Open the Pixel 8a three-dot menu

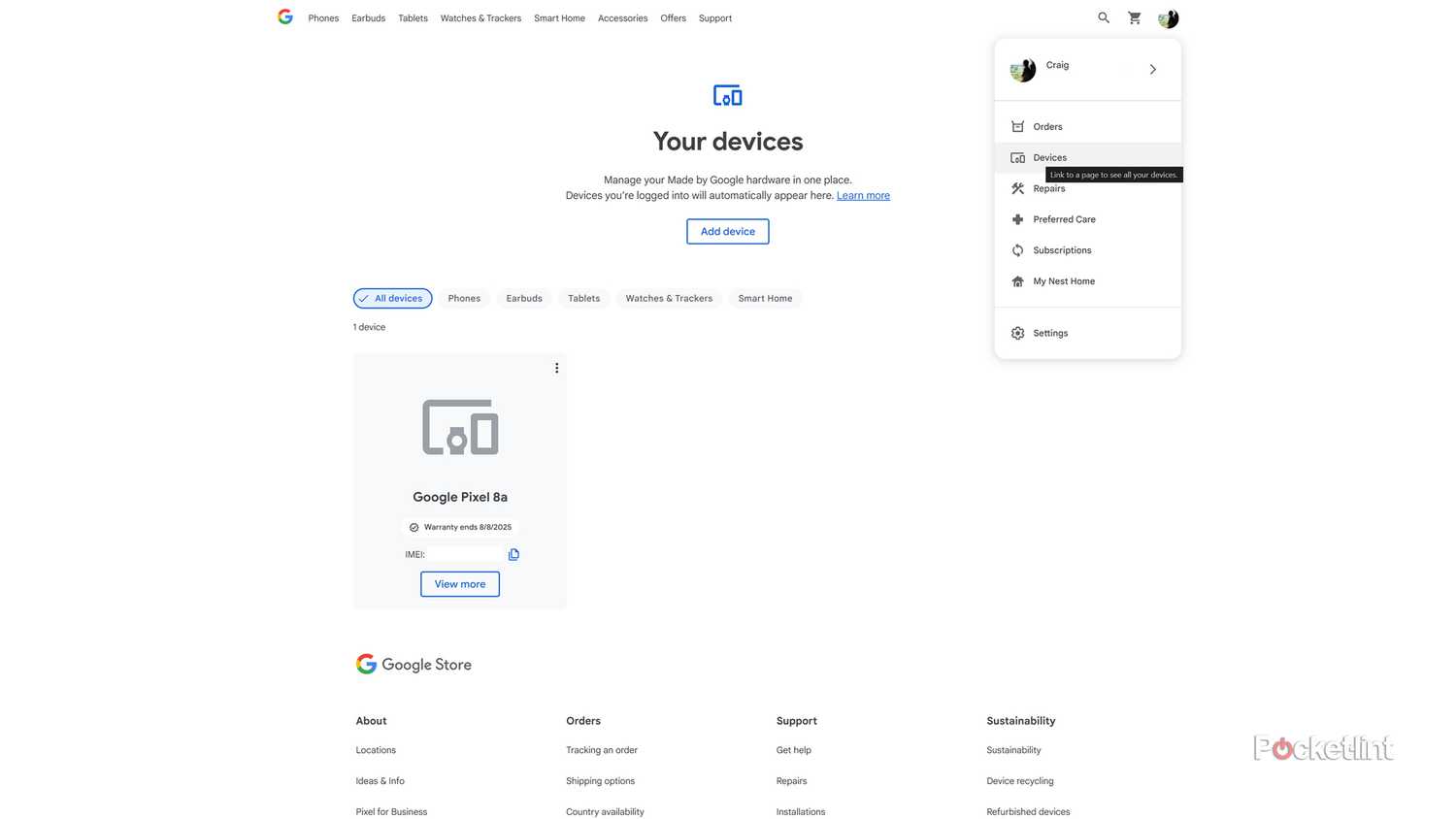tap(556, 368)
